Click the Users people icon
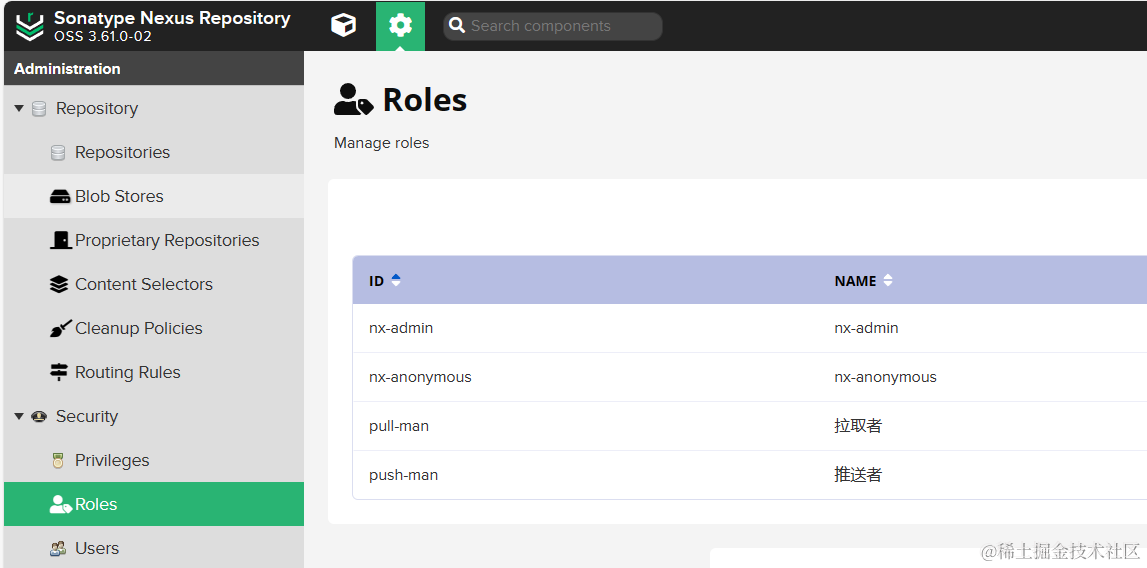The width and height of the screenshot is (1147, 568). coord(58,548)
